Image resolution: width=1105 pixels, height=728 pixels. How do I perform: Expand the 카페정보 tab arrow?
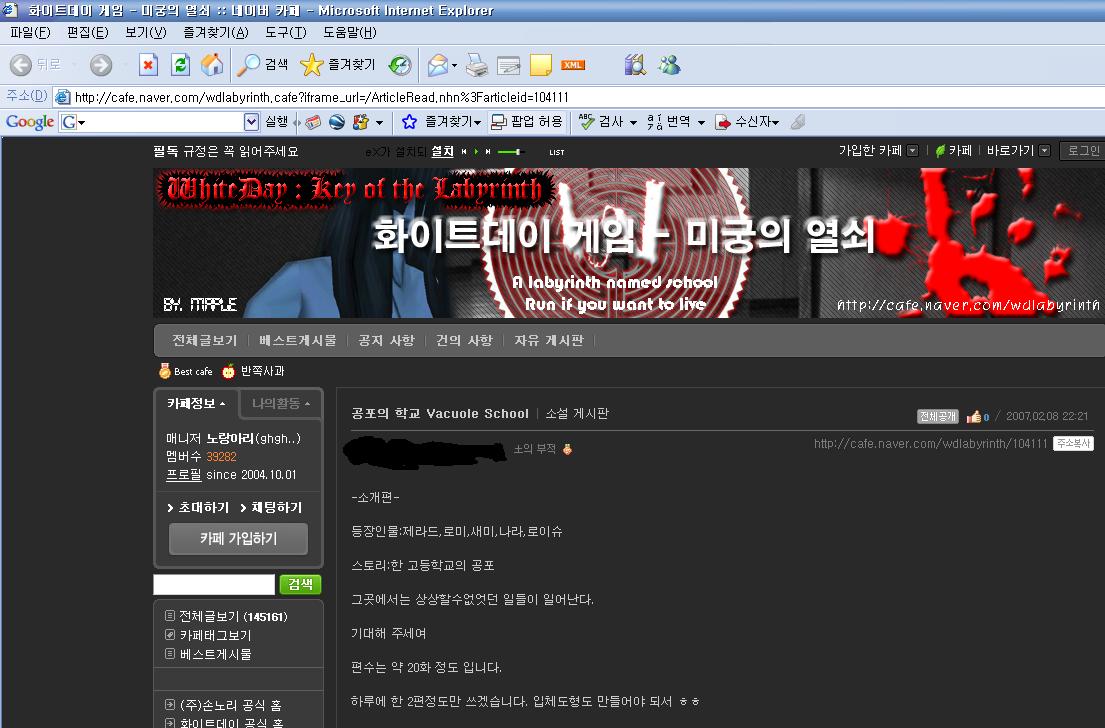pos(223,404)
